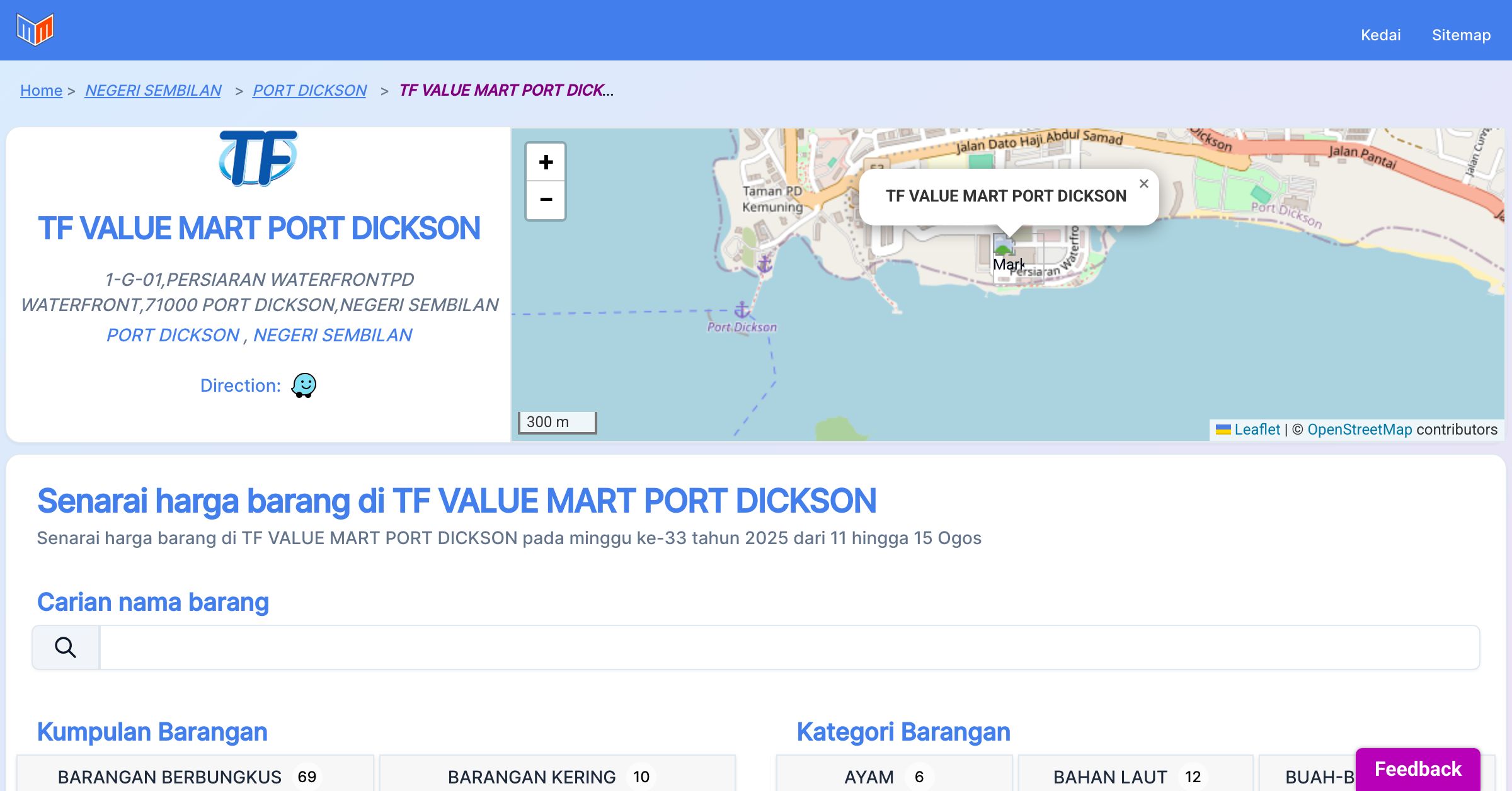Zoom out on the map
Image resolution: width=1512 pixels, height=791 pixels.
[x=546, y=200]
